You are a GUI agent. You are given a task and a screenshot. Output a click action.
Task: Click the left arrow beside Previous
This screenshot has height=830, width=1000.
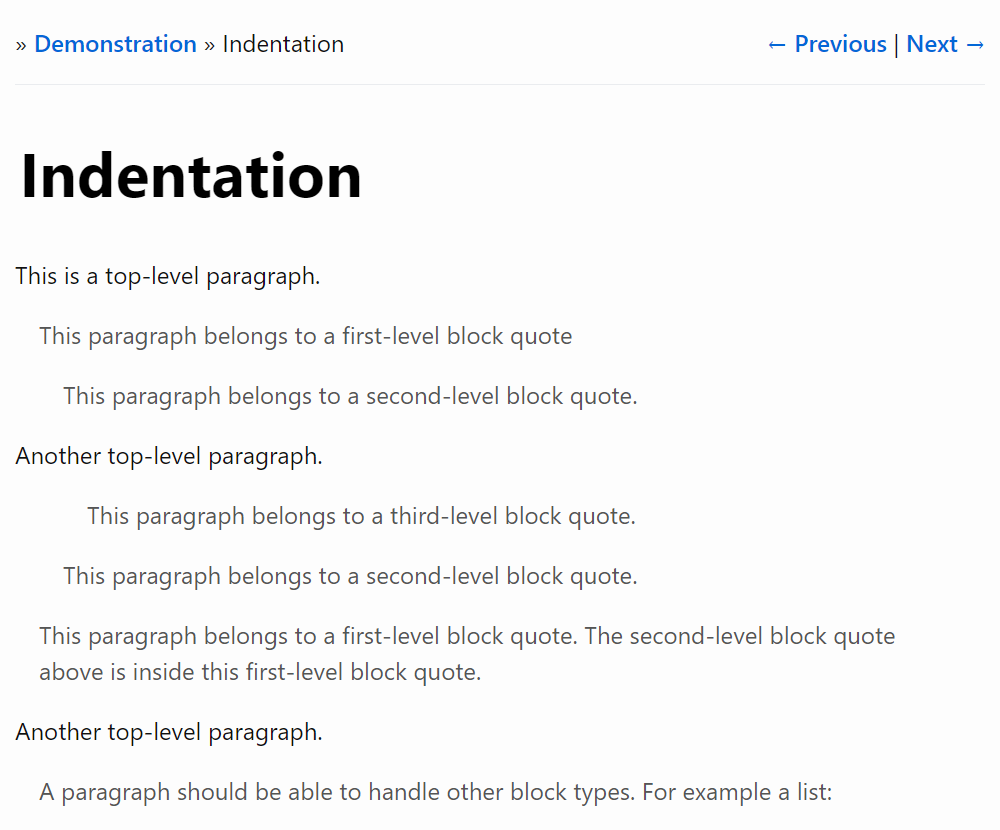[777, 44]
